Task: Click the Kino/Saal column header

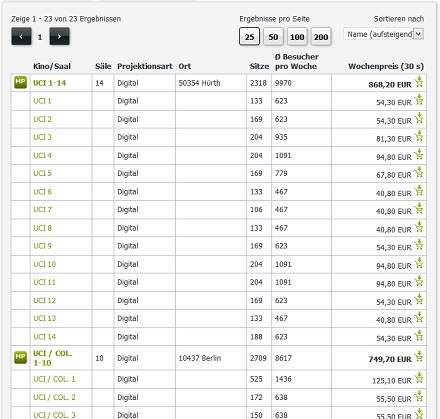Action: click(x=52, y=66)
